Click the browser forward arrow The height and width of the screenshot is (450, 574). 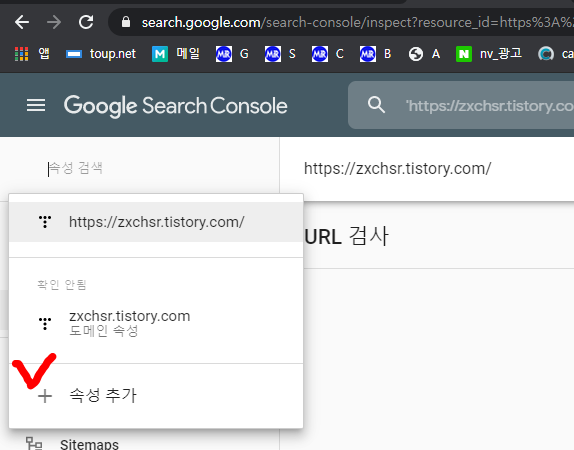coord(54,22)
